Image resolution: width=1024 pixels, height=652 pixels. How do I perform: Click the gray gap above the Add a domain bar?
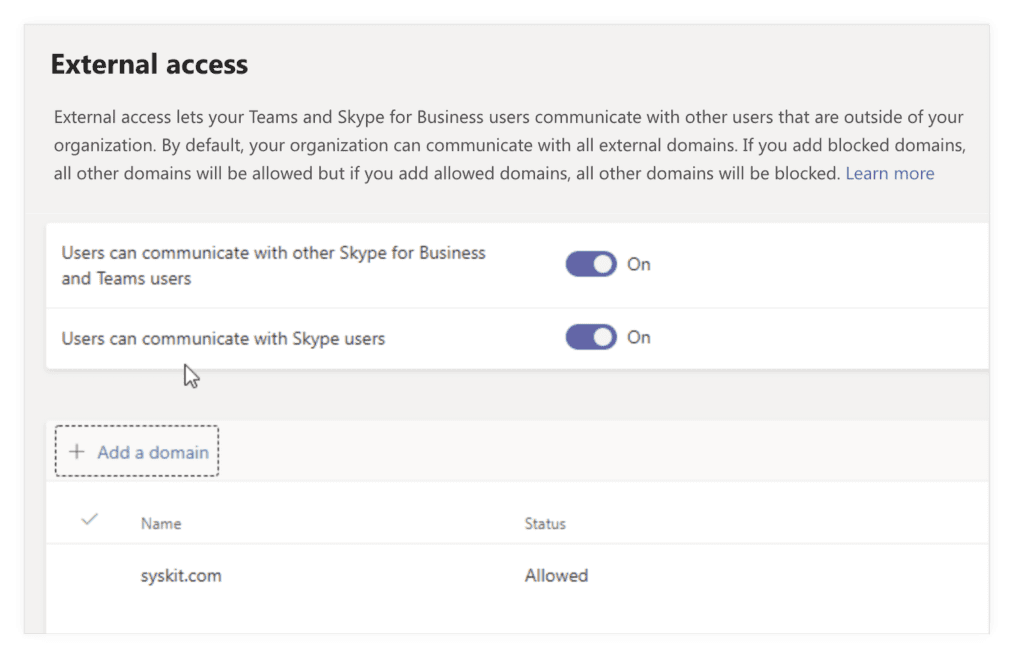516,395
